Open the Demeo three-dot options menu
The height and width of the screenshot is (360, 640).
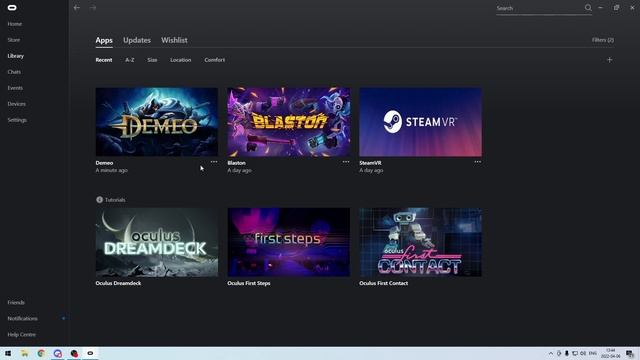coord(214,162)
